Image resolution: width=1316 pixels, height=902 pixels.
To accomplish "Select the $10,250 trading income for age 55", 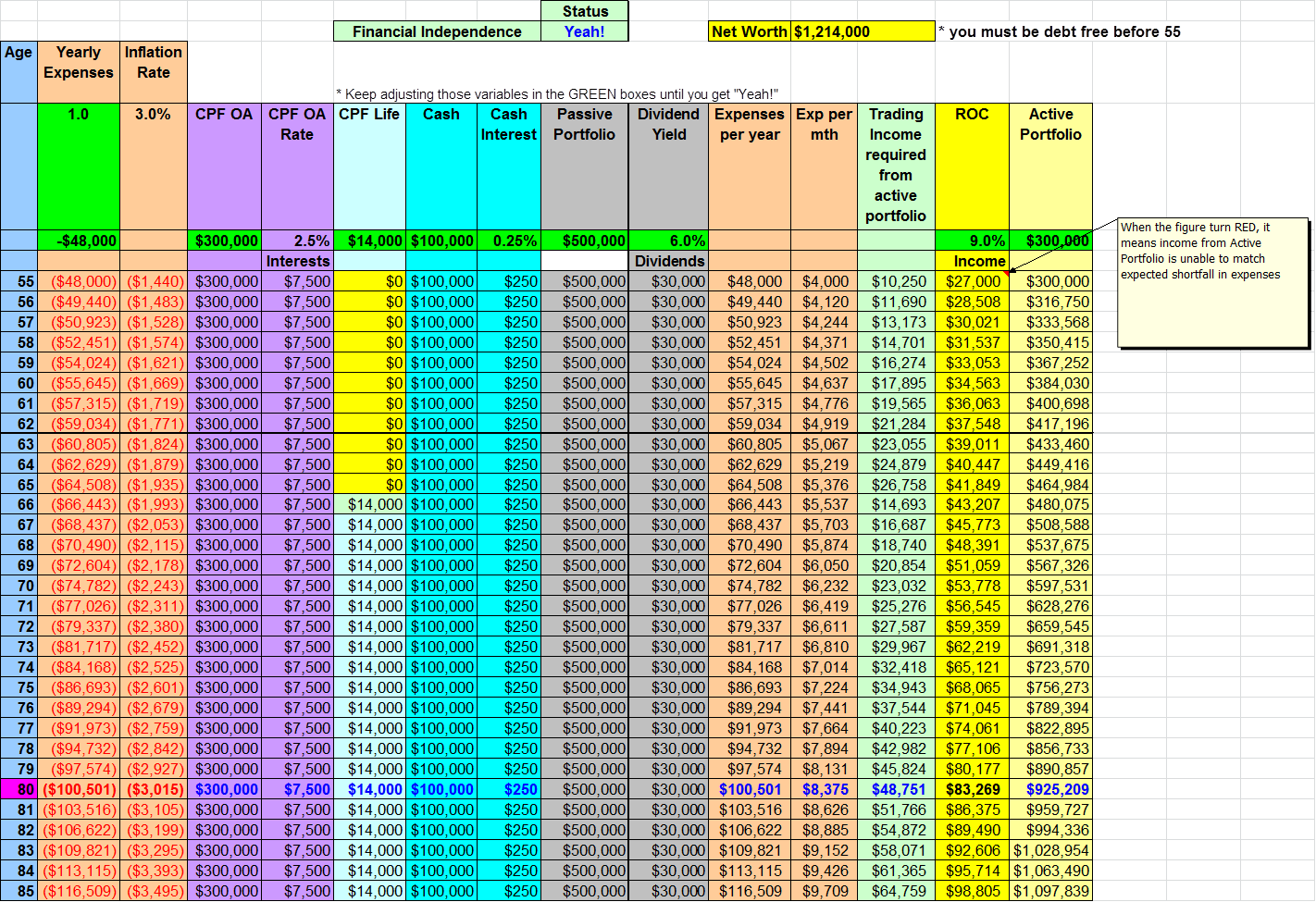I will point(896,281).
